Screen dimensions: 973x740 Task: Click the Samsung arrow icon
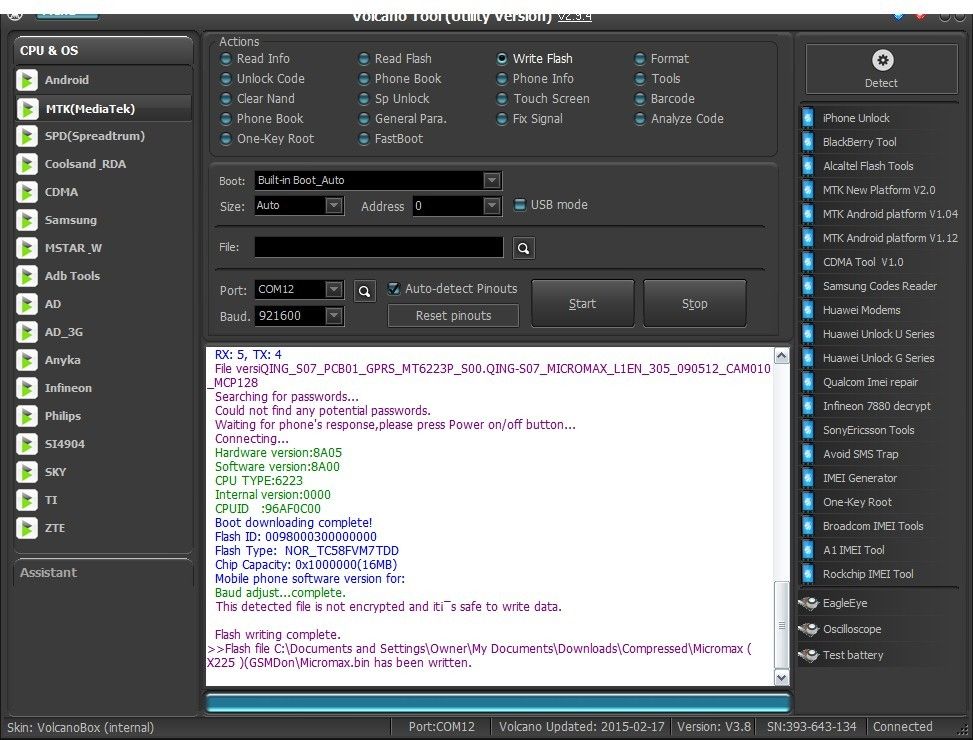click(x=27, y=220)
